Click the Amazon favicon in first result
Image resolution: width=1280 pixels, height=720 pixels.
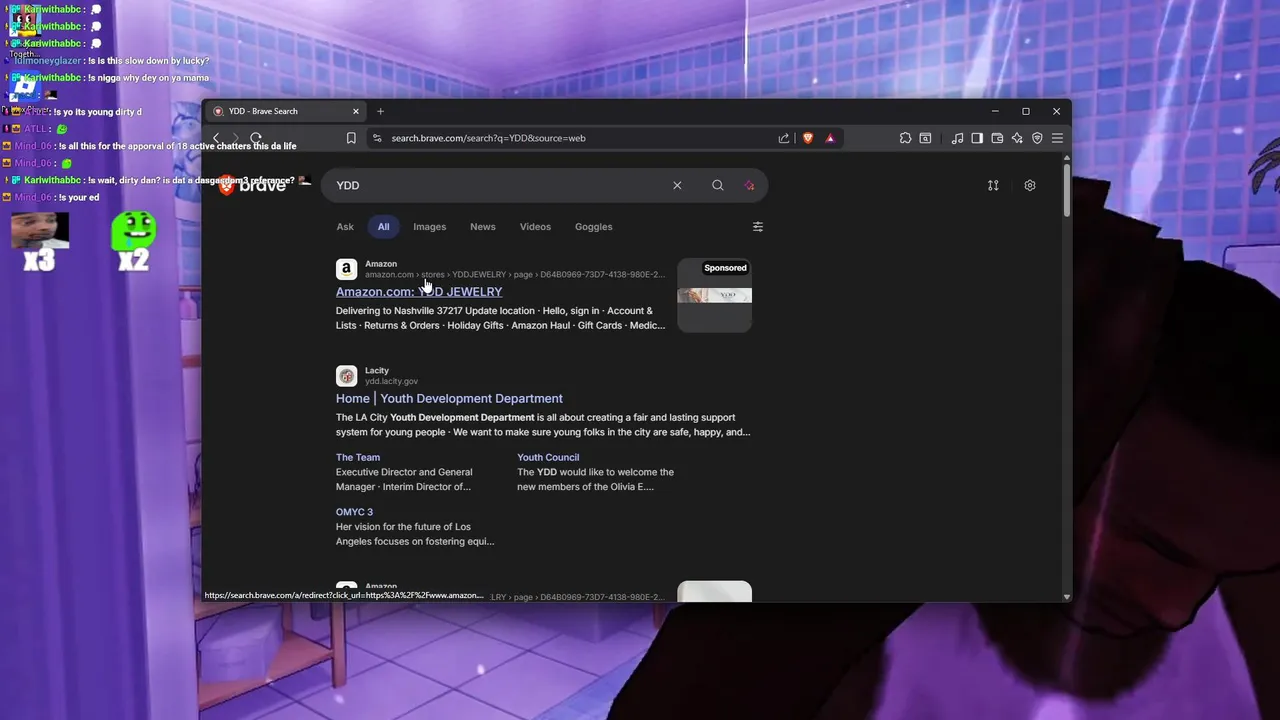coord(346,269)
